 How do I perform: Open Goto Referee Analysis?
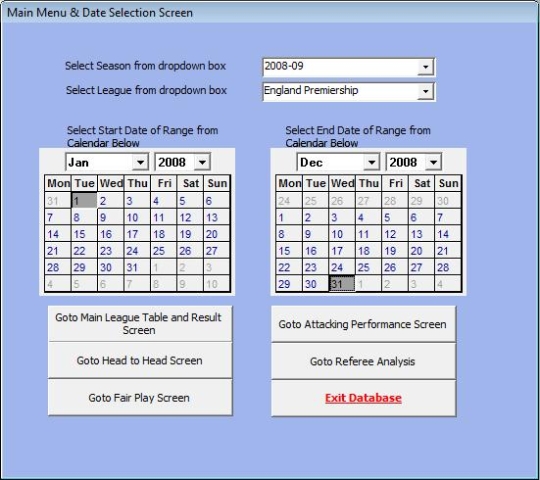(363, 361)
